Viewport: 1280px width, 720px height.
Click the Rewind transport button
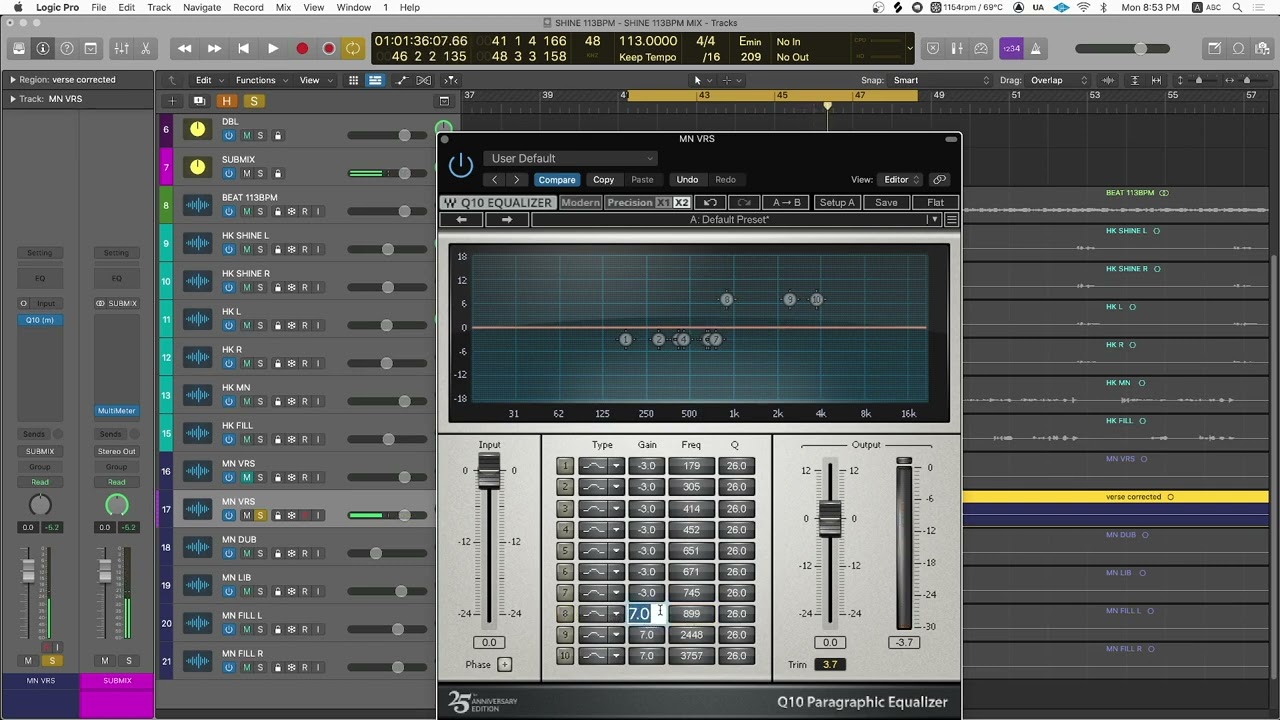184,48
